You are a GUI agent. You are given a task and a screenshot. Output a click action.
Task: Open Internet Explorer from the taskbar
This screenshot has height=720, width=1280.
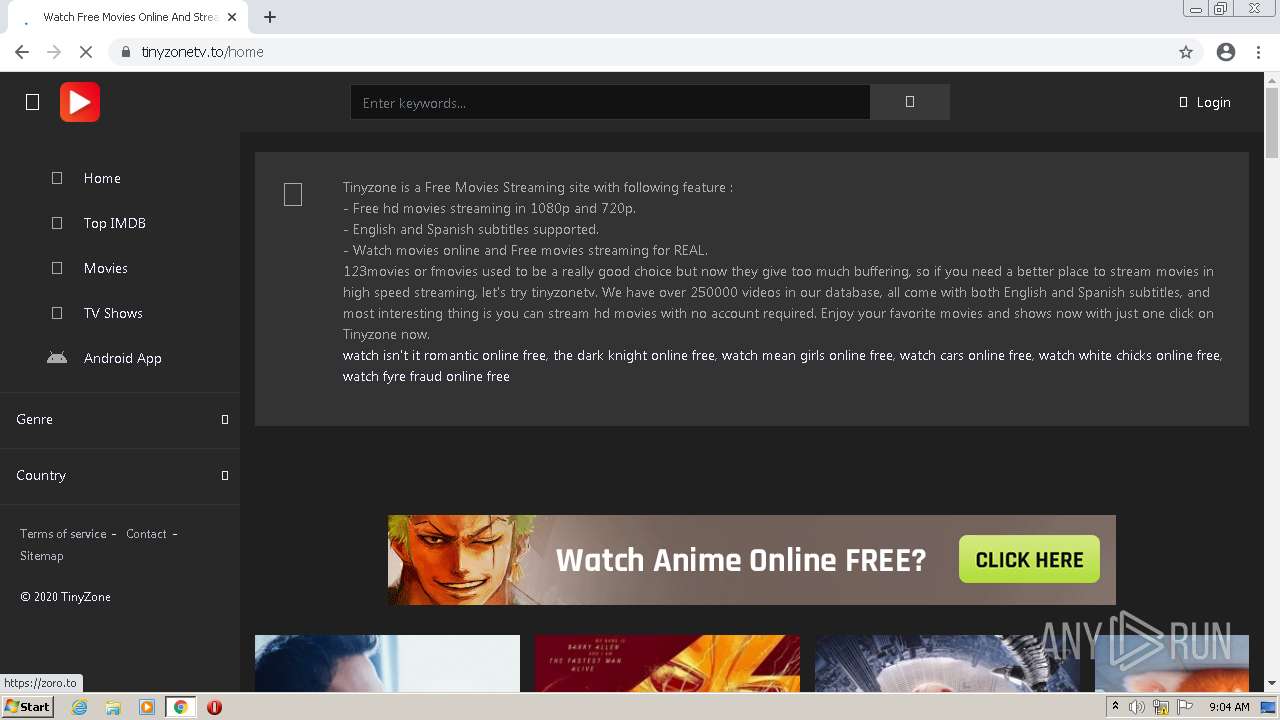pyautogui.click(x=80, y=707)
